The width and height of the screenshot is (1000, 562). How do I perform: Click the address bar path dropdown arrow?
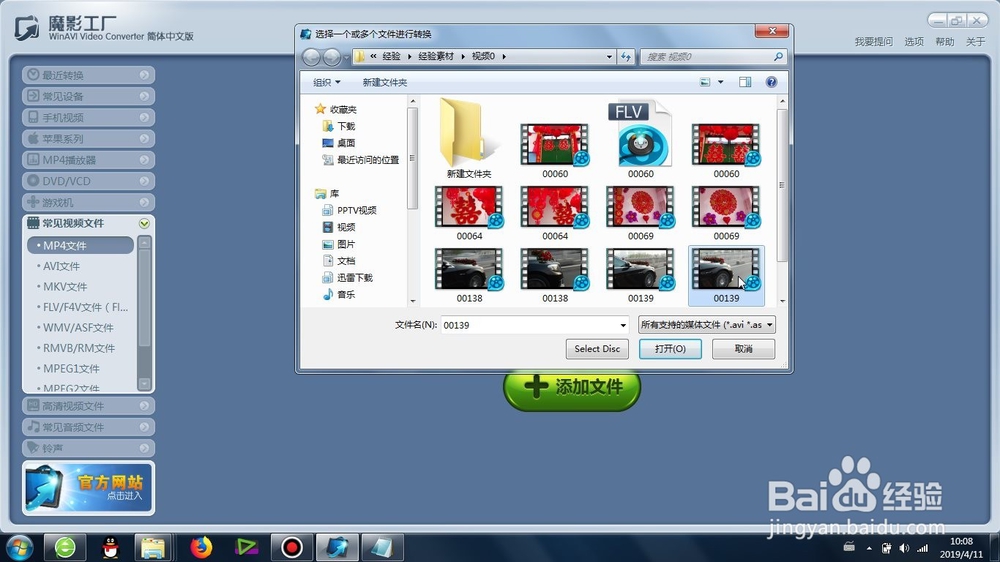609,57
